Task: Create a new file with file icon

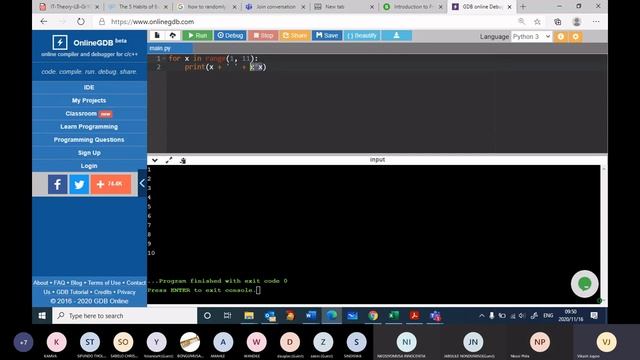Action: [157, 36]
